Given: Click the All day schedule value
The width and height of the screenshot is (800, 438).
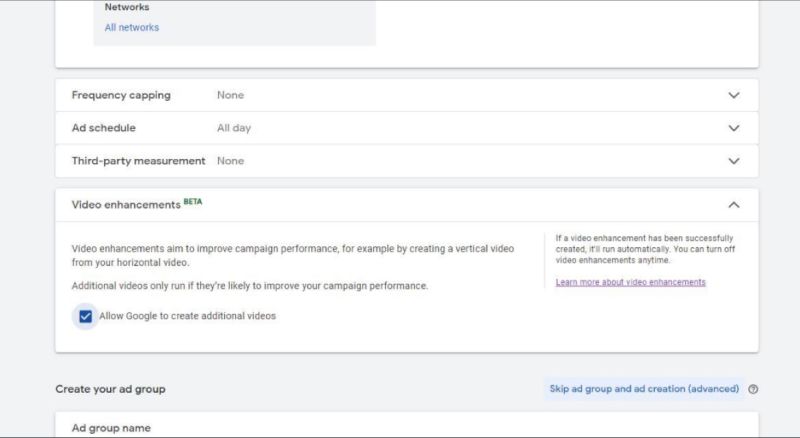Looking at the screenshot, I should pos(234,129).
